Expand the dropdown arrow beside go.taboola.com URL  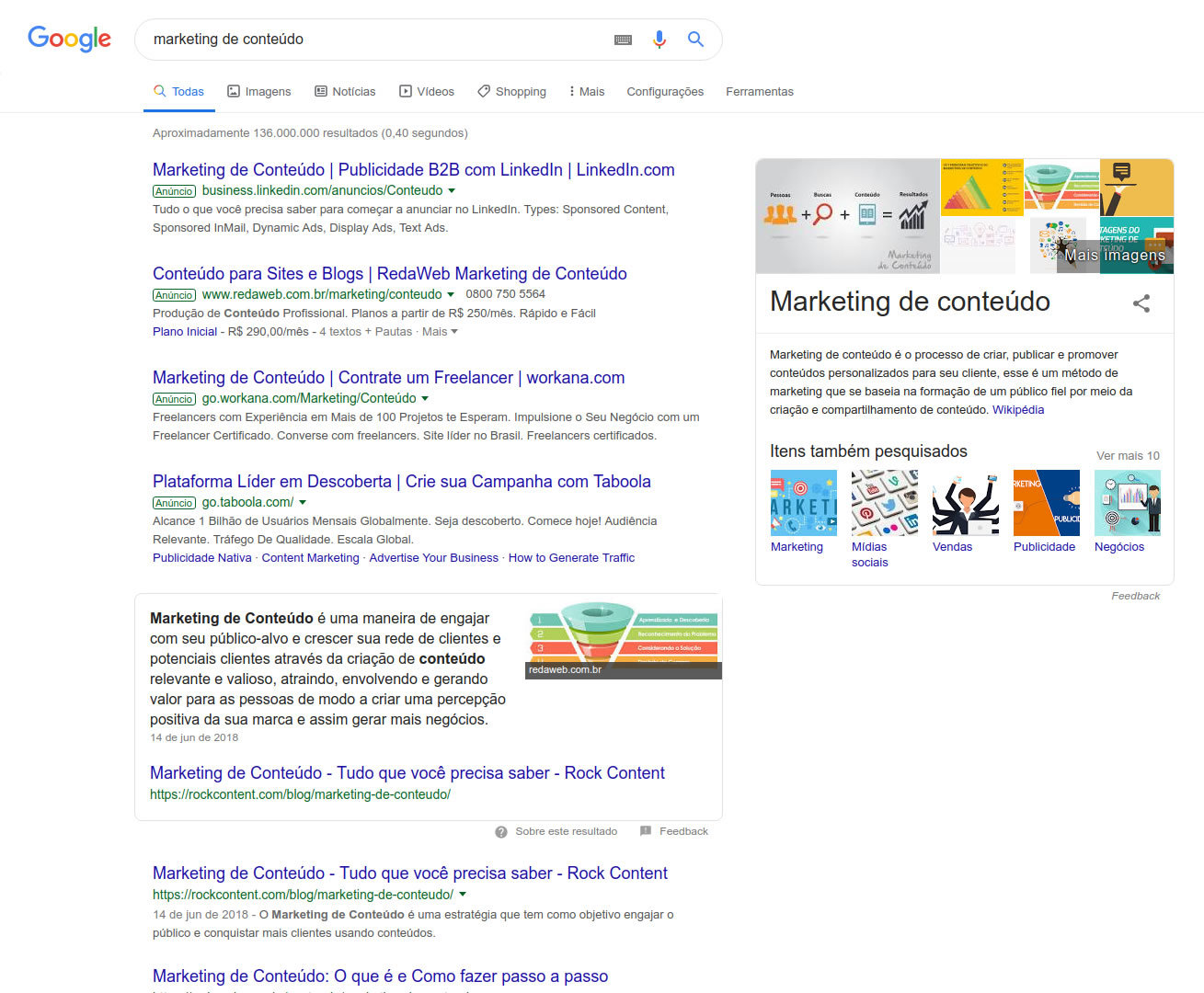[303, 503]
